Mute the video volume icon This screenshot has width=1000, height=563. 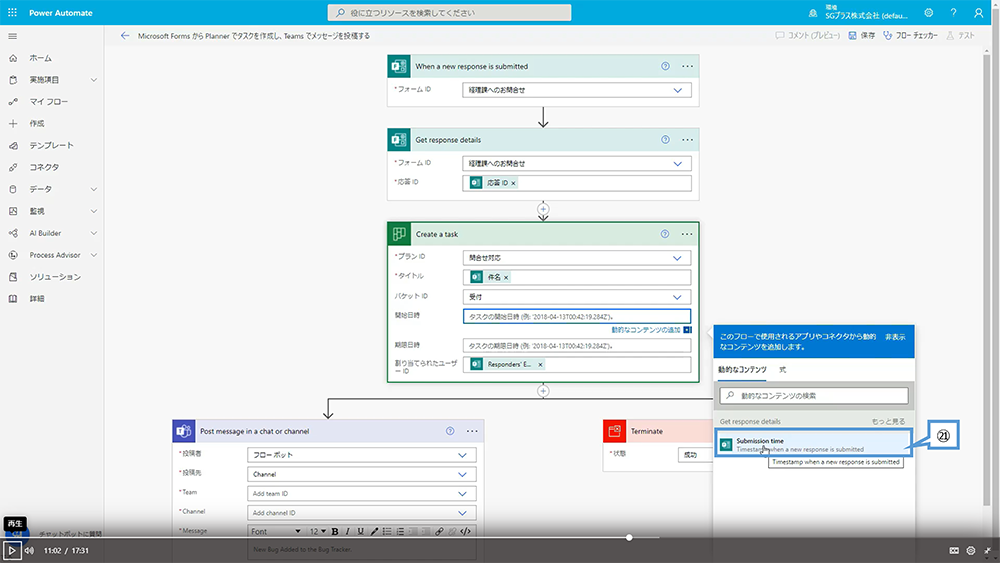point(29,550)
